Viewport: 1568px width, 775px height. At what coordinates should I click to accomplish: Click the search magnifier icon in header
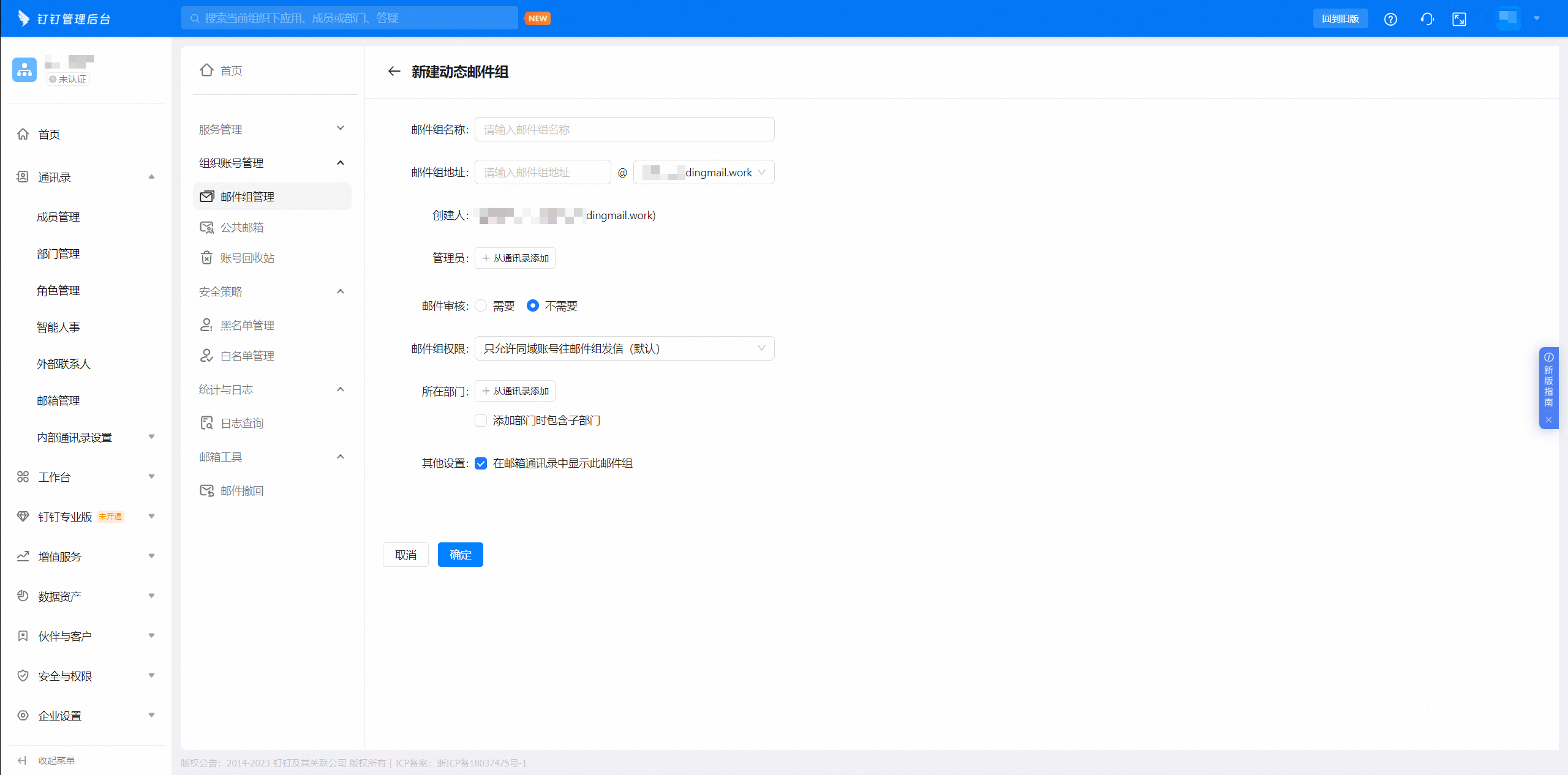point(195,18)
